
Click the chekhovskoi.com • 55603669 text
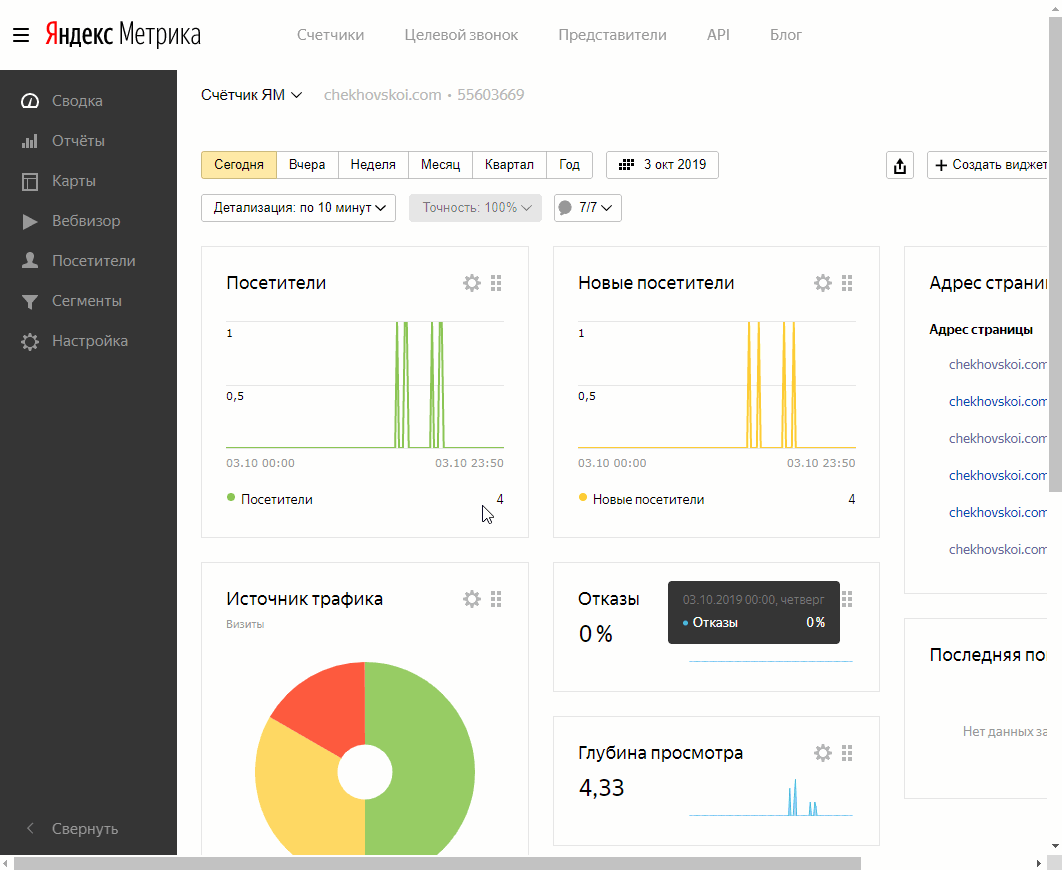click(x=424, y=95)
